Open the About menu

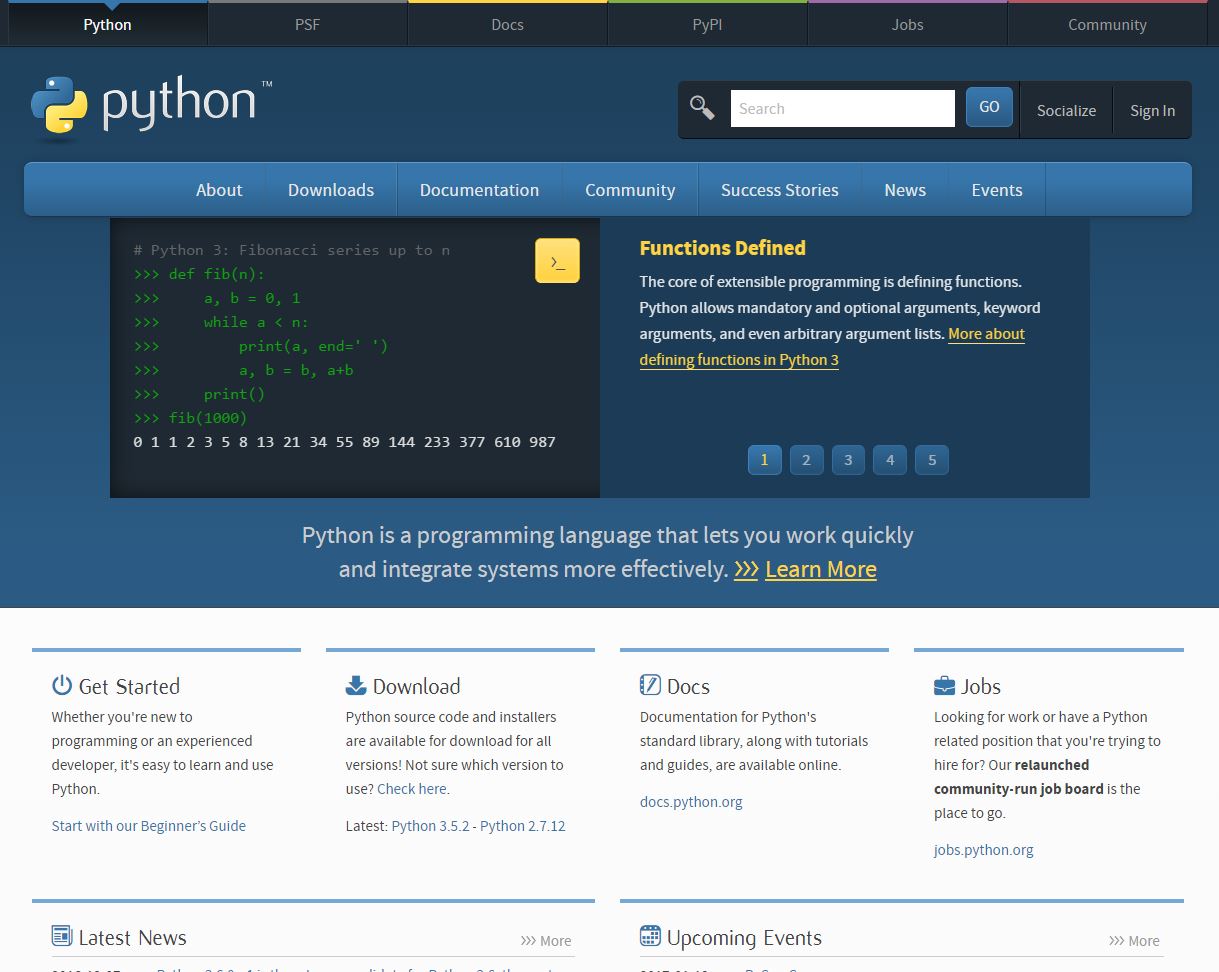[x=219, y=190]
